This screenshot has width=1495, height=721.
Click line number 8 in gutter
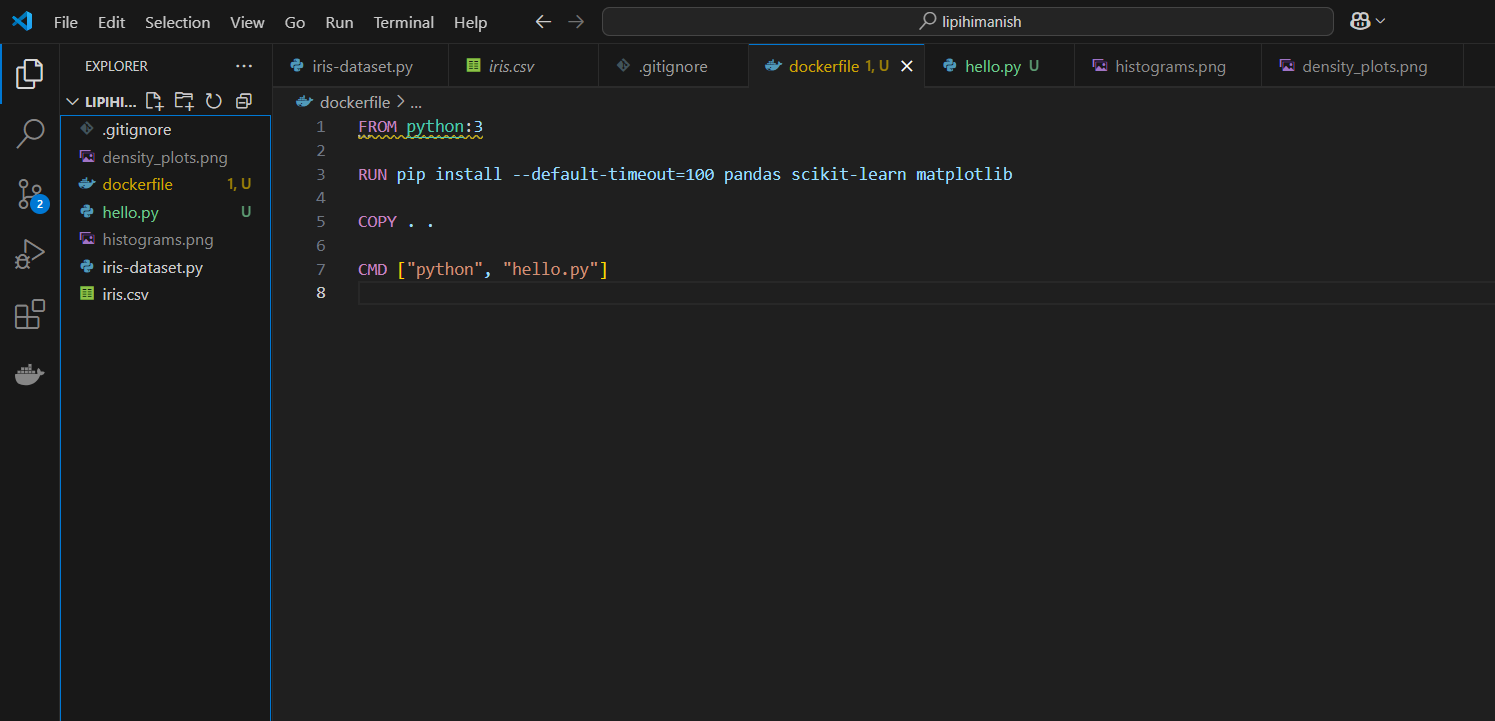pos(320,293)
